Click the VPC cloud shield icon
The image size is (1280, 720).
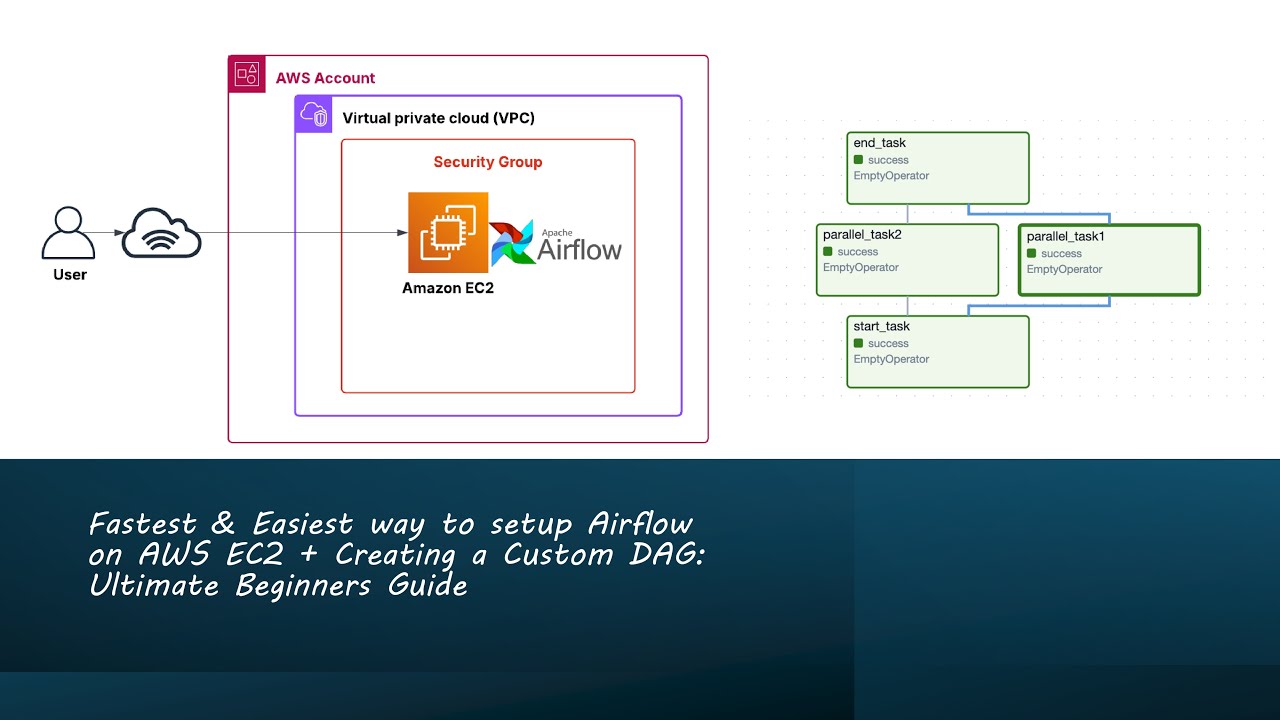click(314, 115)
